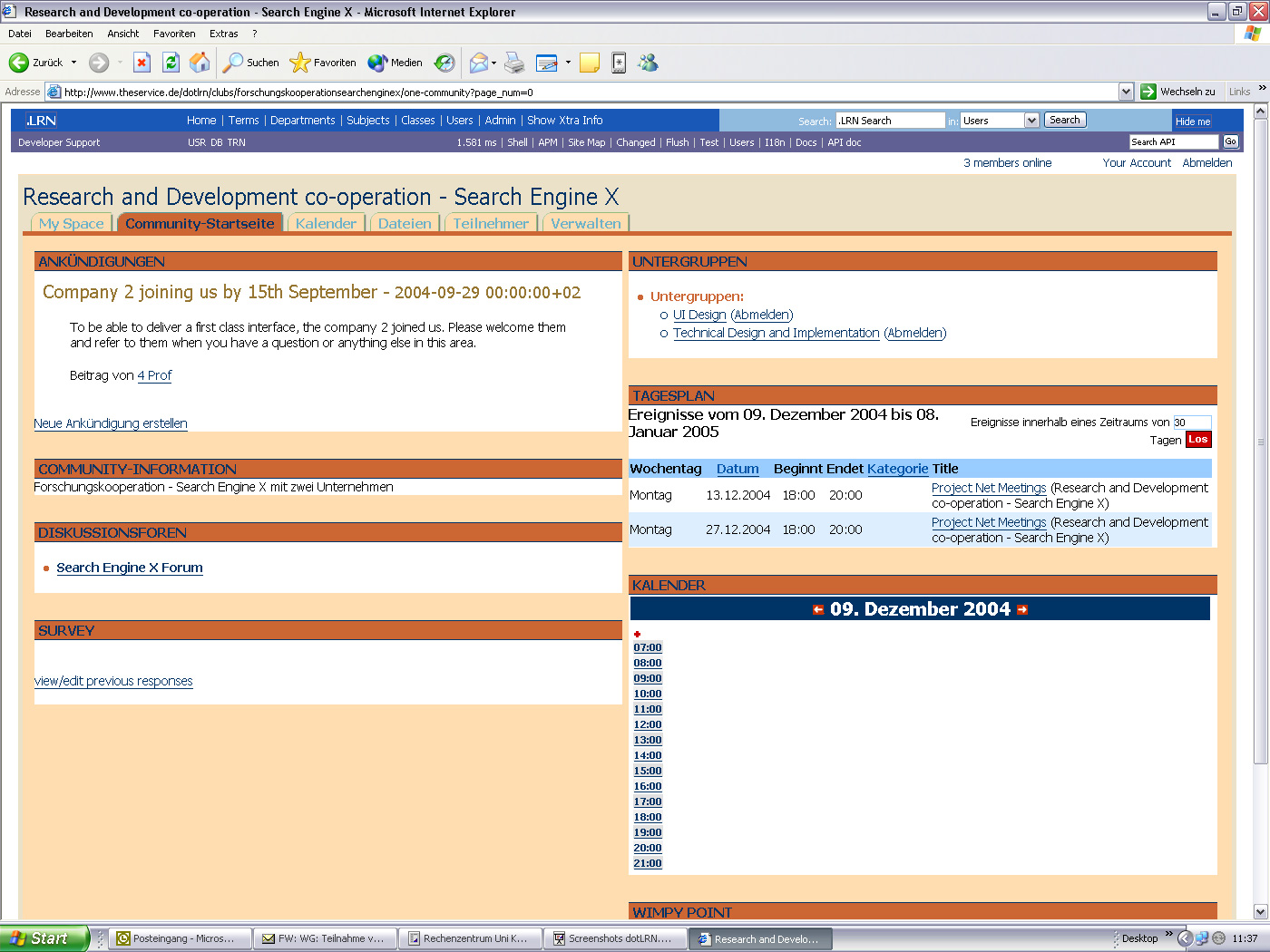This screenshot has width=1270, height=952.
Task: Open Favoriten with the star icon
Action: [x=299, y=63]
